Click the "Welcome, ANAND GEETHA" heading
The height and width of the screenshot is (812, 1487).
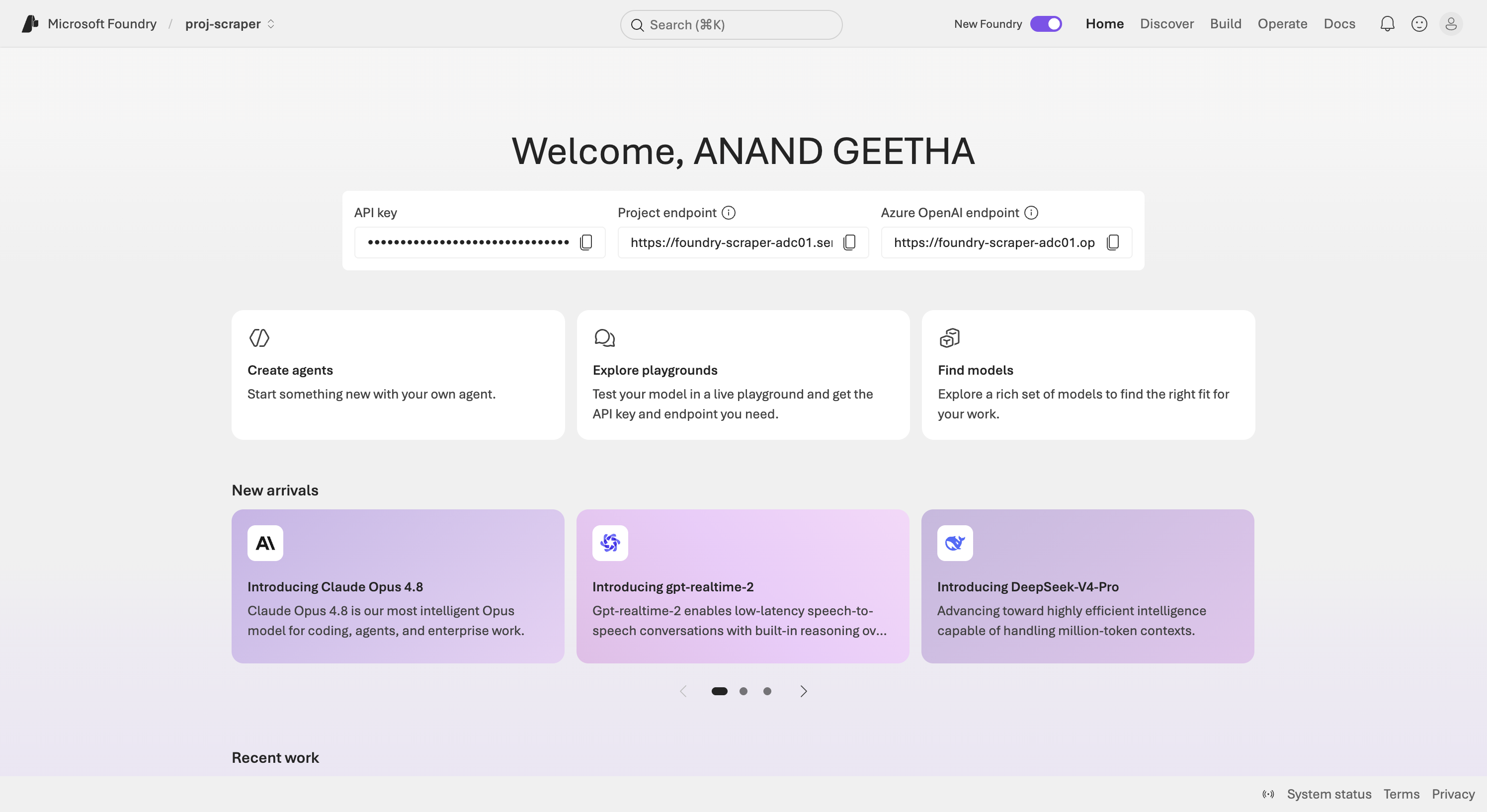point(743,151)
